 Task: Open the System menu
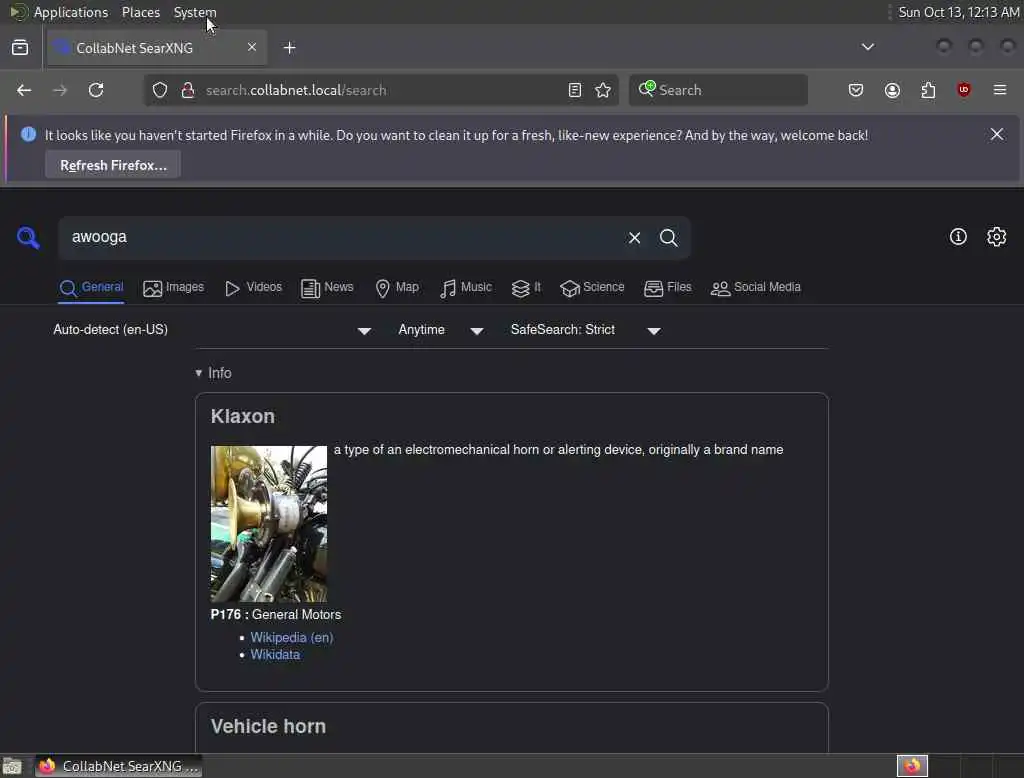(x=195, y=12)
